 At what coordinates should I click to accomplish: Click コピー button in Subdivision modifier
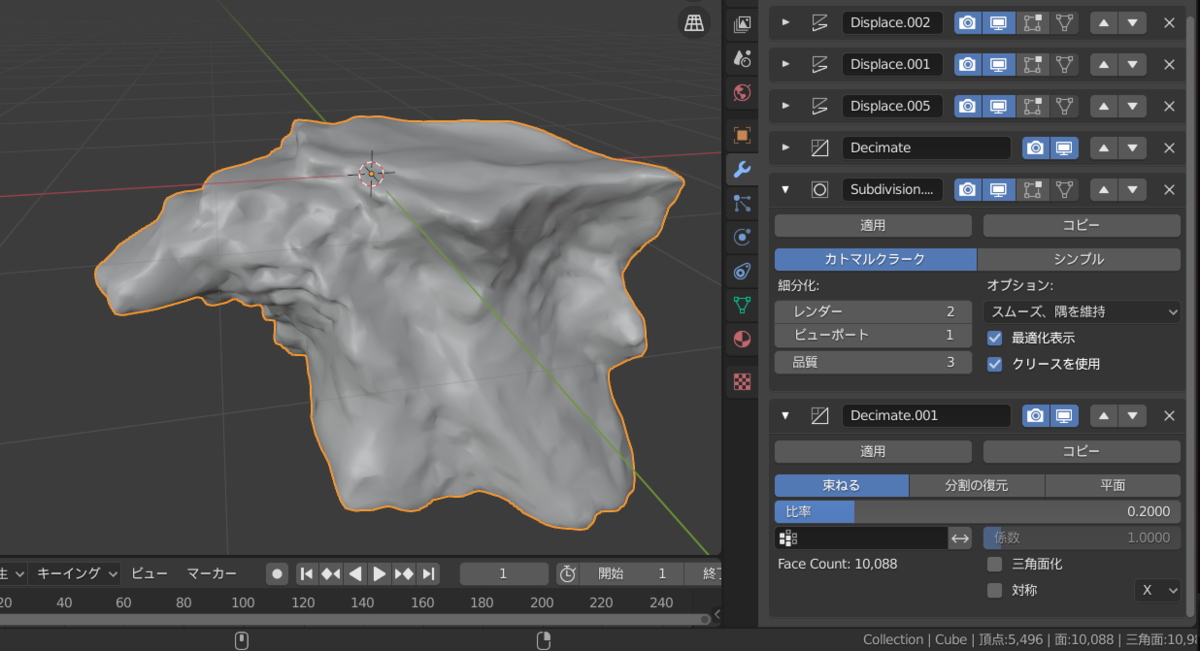point(1081,225)
